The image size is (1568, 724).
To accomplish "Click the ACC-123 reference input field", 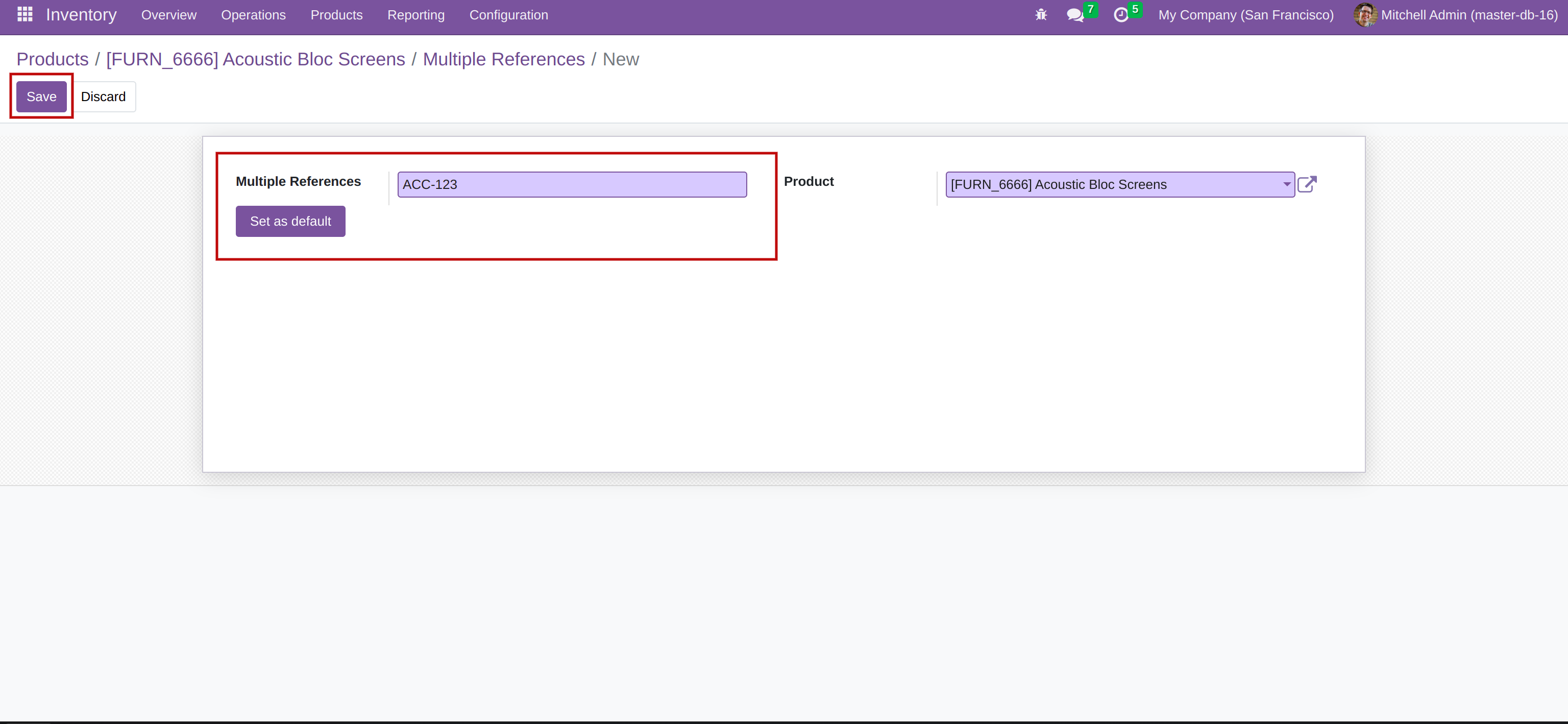I will tap(572, 184).
